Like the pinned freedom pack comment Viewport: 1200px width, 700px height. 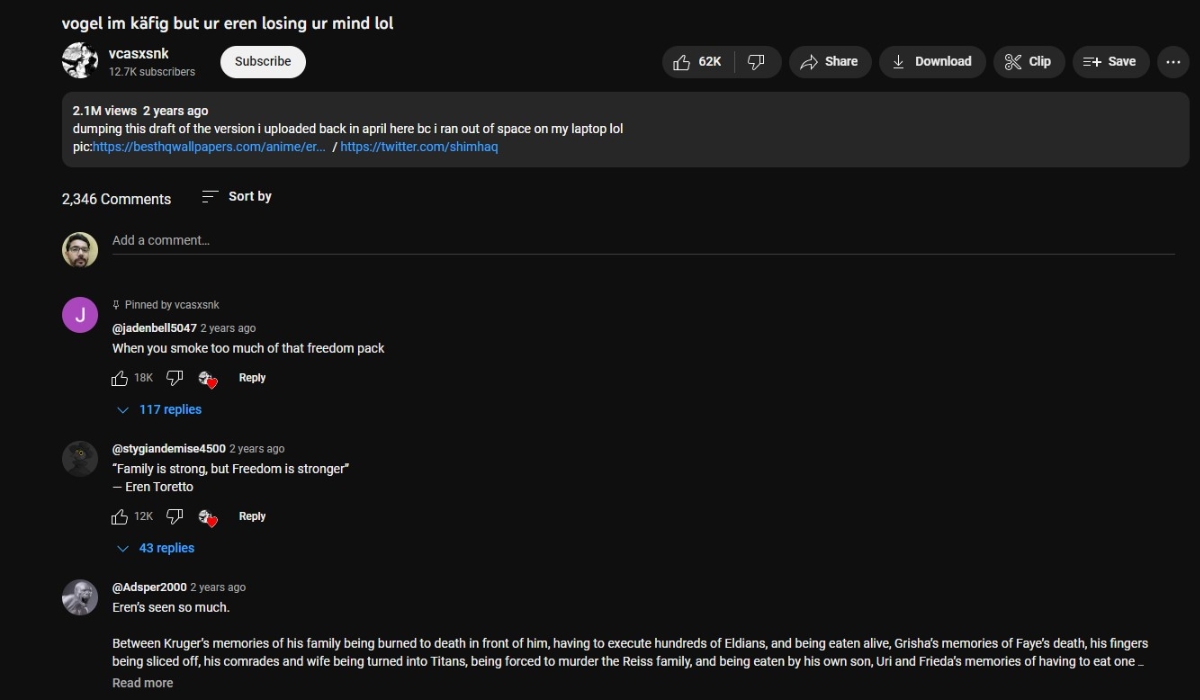tap(119, 378)
